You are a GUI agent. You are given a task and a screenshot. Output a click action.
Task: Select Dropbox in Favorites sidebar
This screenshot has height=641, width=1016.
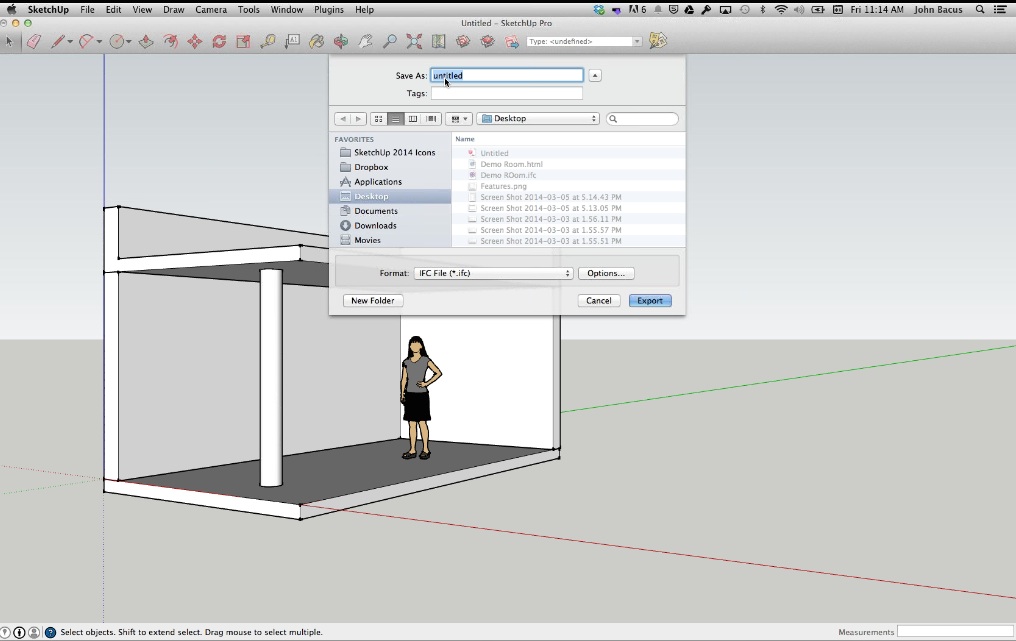371,167
